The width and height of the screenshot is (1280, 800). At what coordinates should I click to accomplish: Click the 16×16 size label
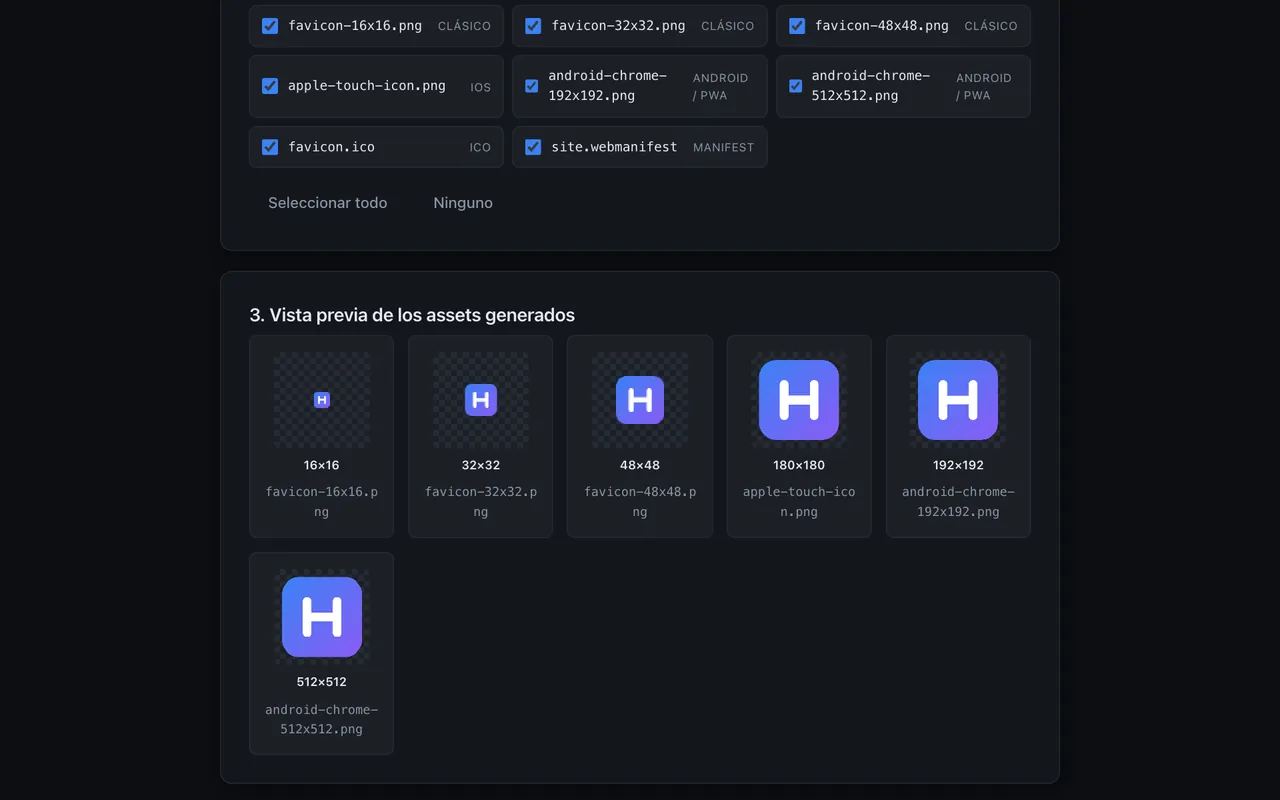(321, 465)
